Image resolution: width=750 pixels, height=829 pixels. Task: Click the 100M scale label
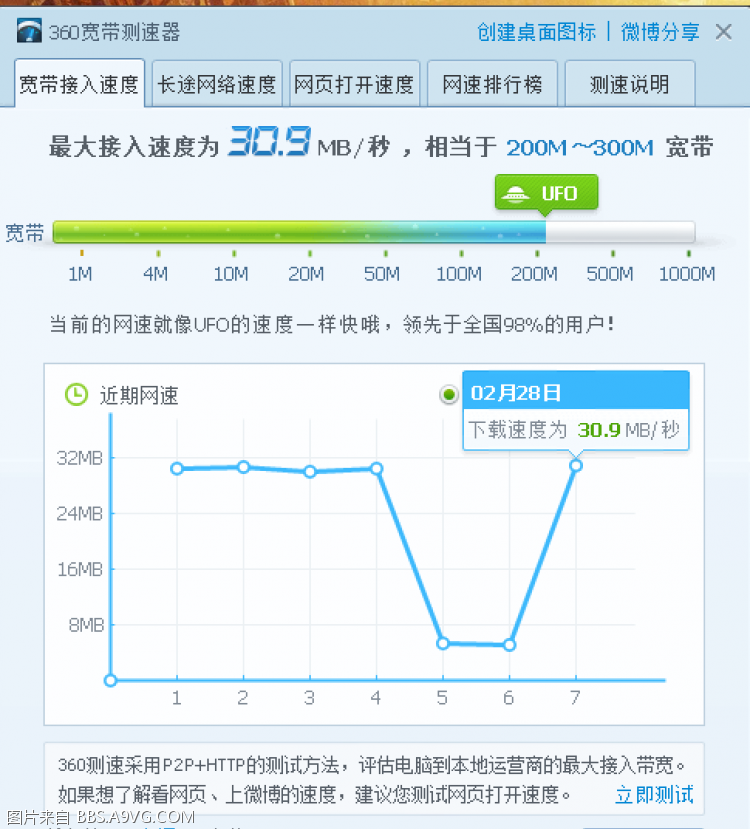[459, 274]
